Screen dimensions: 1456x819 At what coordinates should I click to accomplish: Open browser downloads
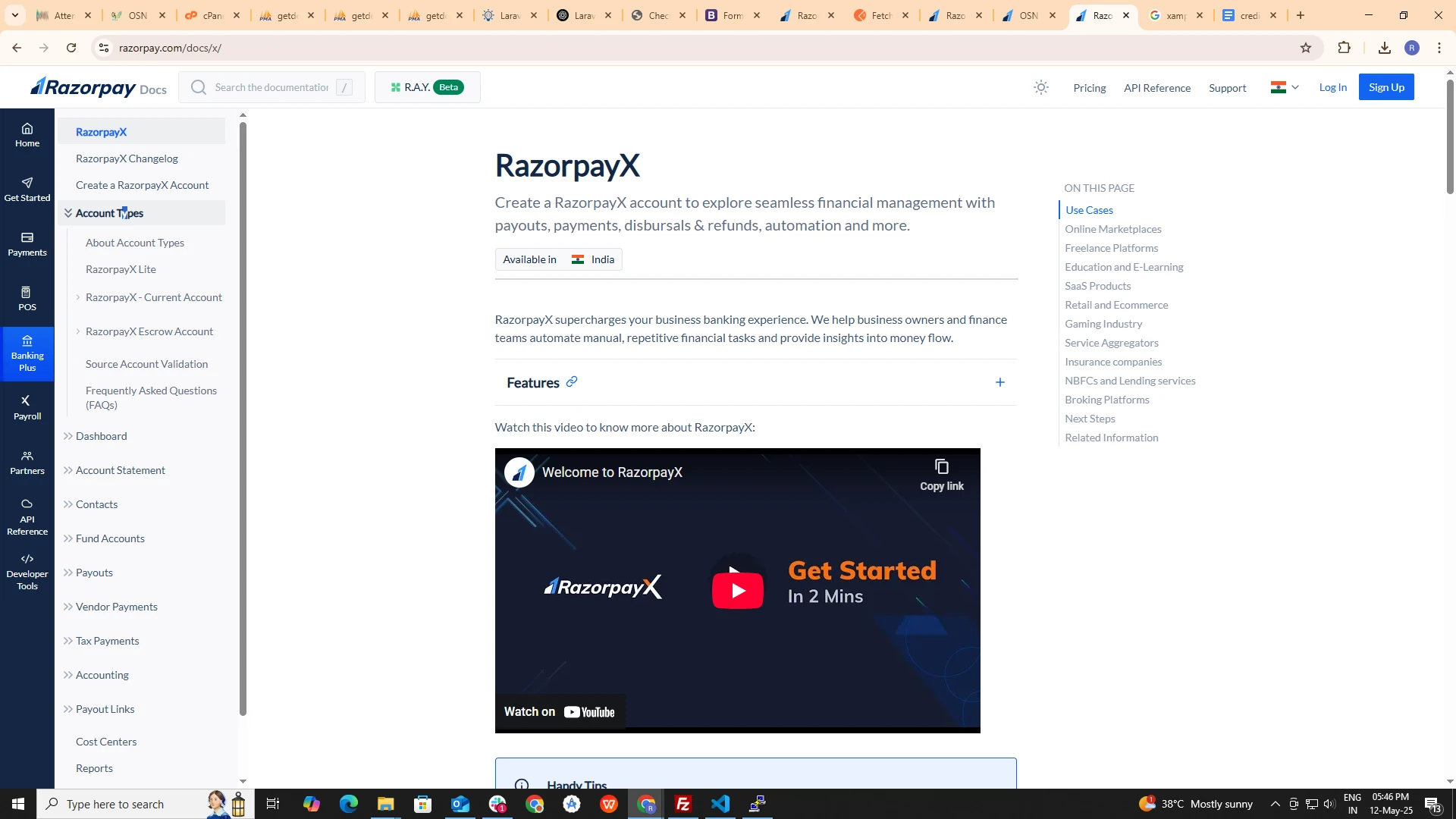point(1385,48)
